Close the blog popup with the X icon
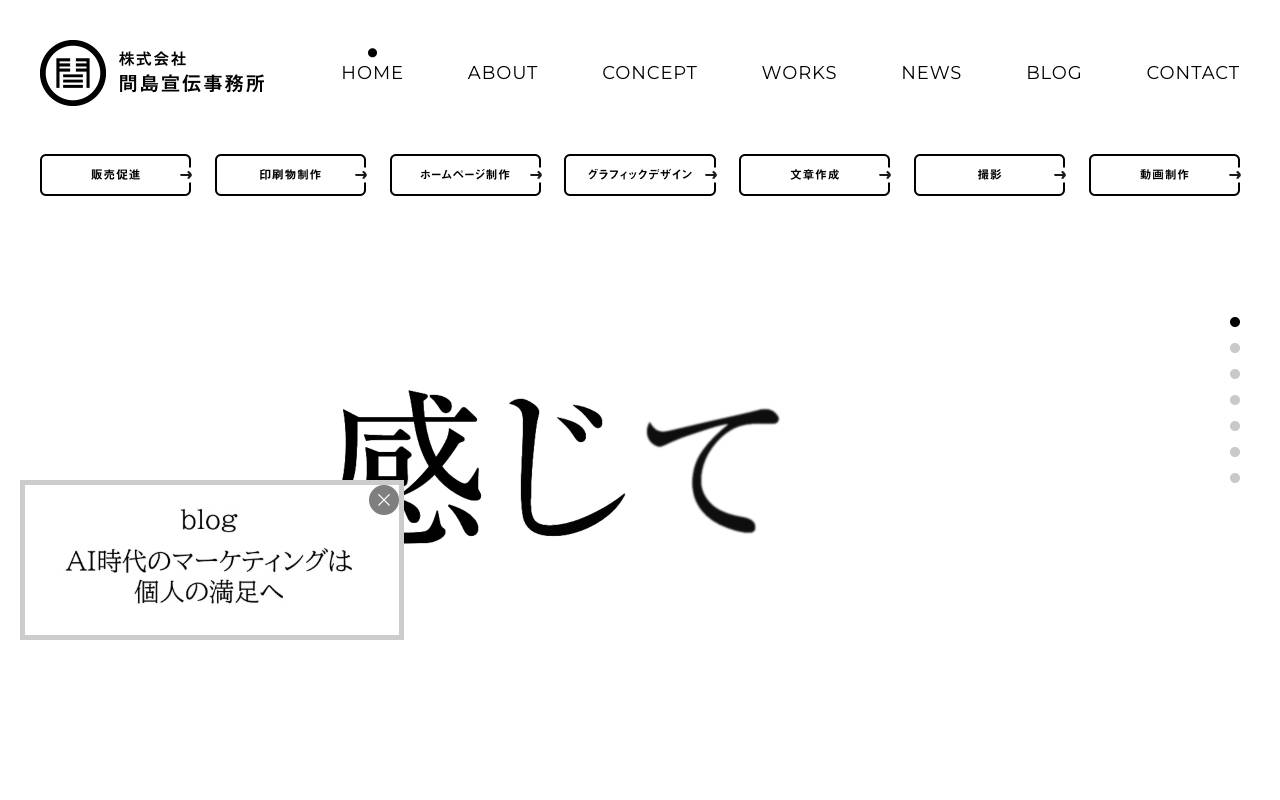 coord(384,500)
